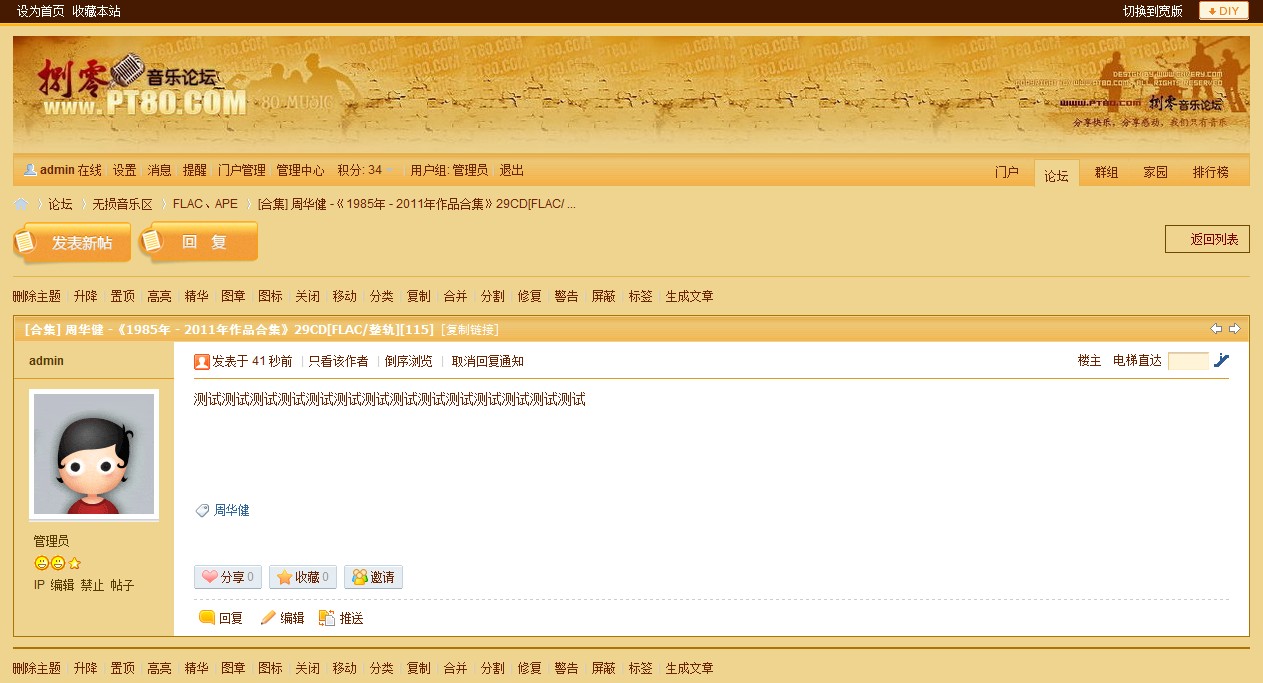Click the gold star rank icon under 管理员

click(x=74, y=563)
